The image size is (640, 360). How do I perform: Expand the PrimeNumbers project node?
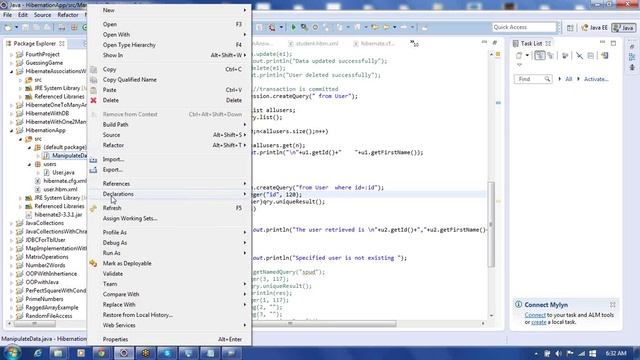click(11, 299)
